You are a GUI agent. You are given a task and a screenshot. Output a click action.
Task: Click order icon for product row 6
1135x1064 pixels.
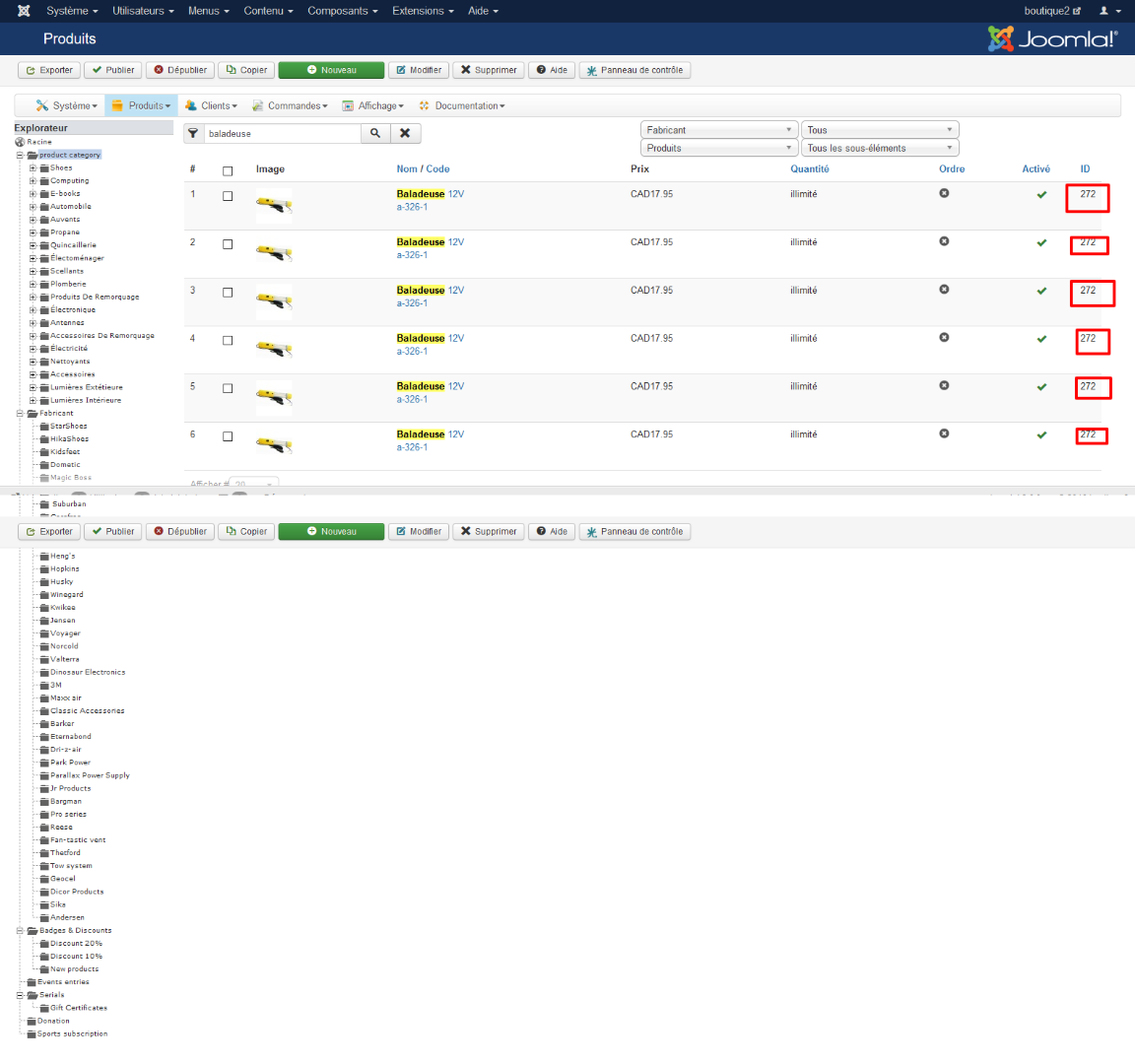coord(944,433)
